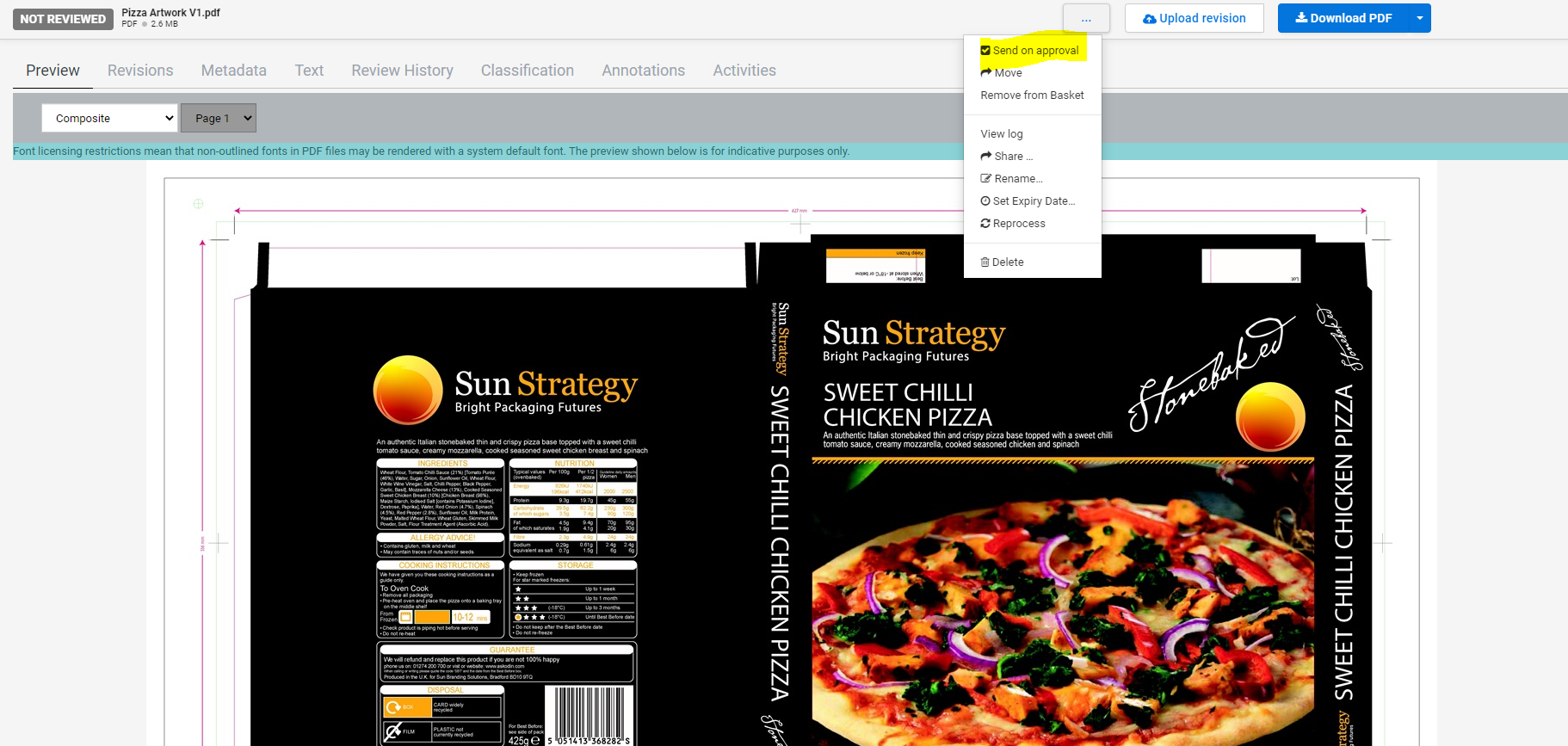The image size is (1568, 746).
Task: Click the Reprocess refresh icon
Action: point(985,223)
